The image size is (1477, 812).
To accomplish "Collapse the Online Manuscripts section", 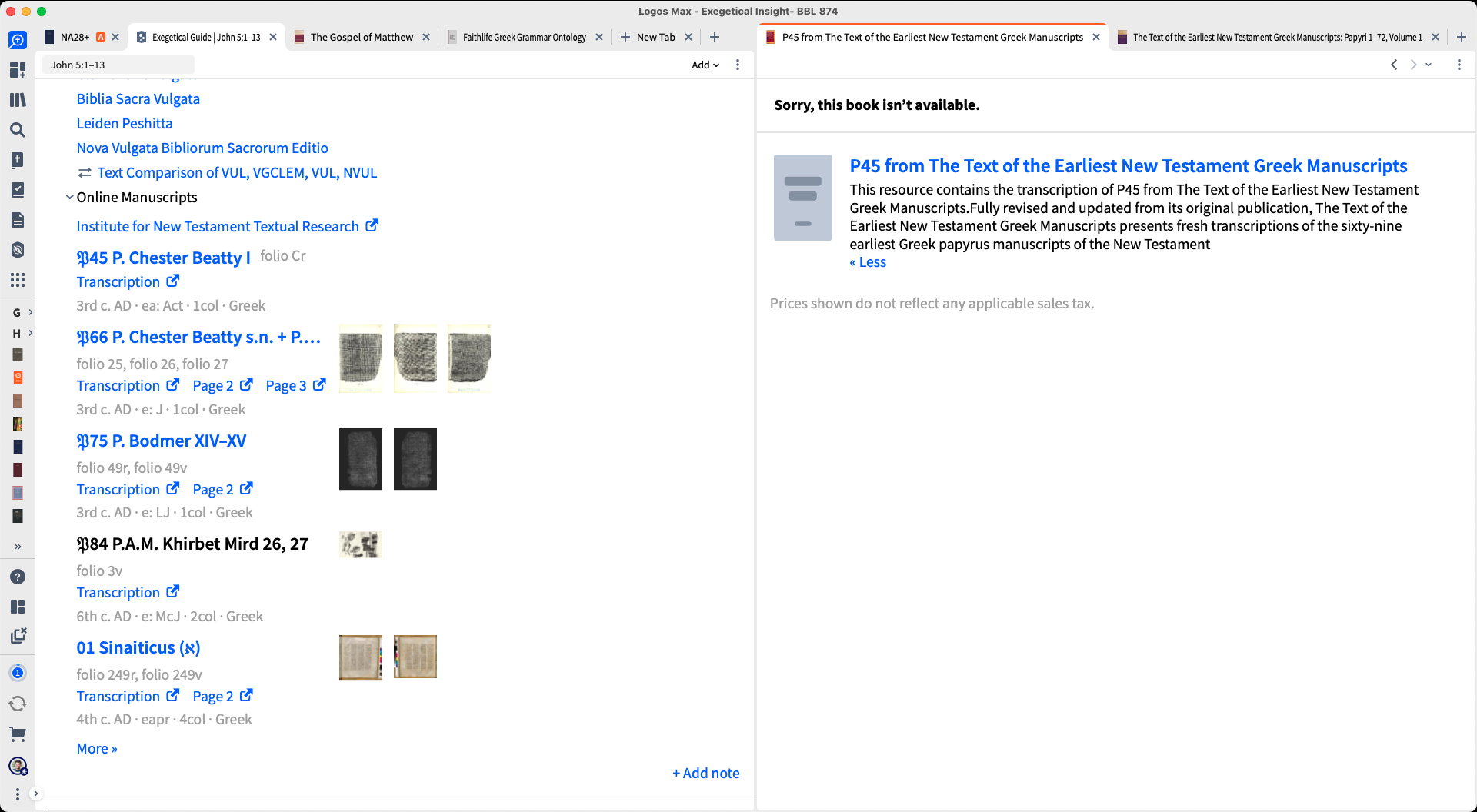I will pyautogui.click(x=69, y=198).
